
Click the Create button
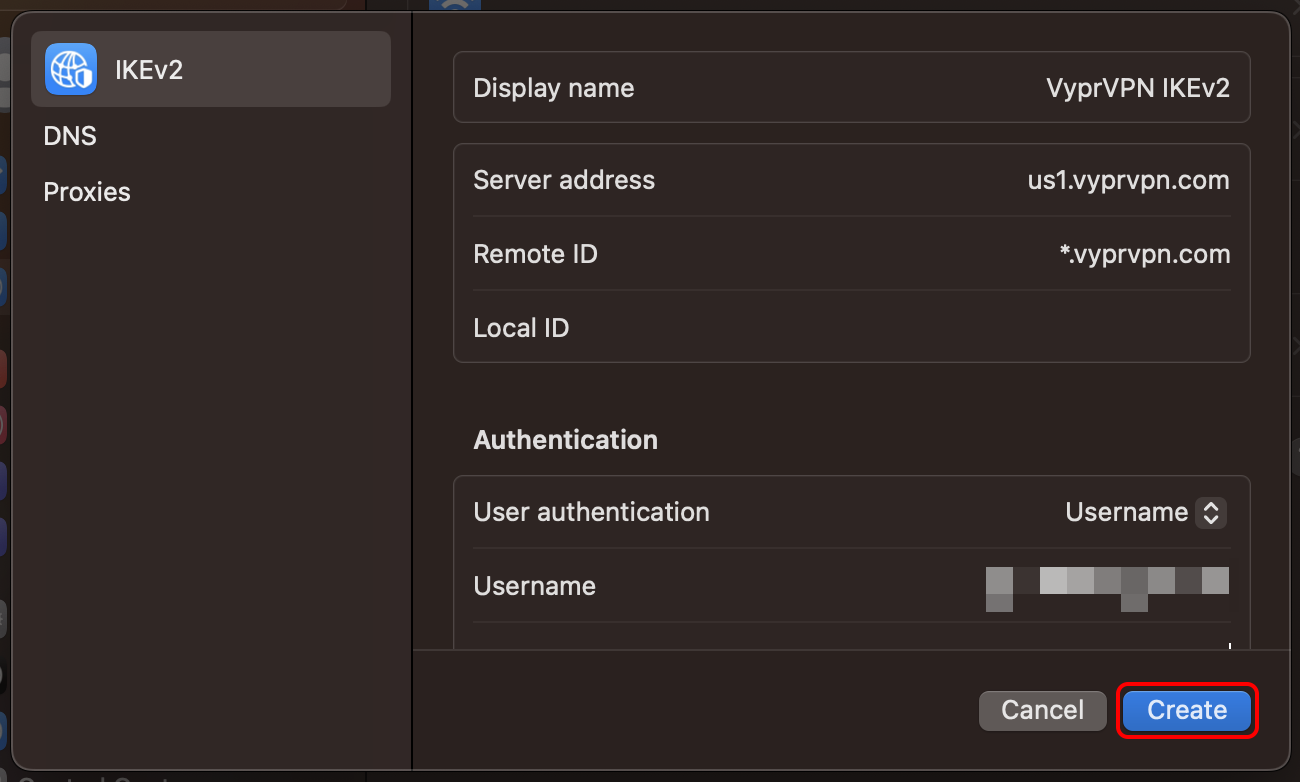click(x=1187, y=710)
